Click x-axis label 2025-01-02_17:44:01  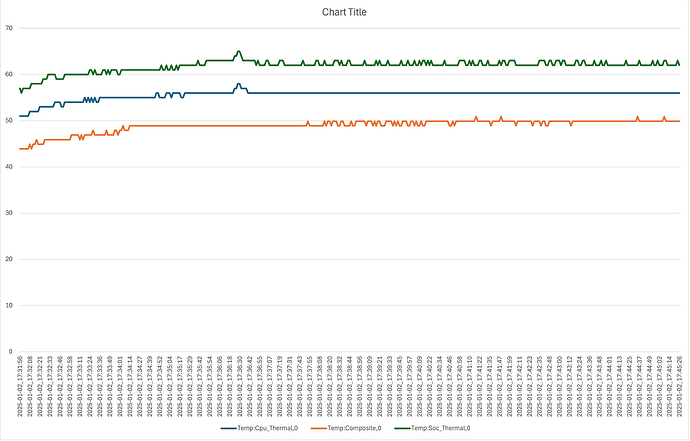click(609, 386)
